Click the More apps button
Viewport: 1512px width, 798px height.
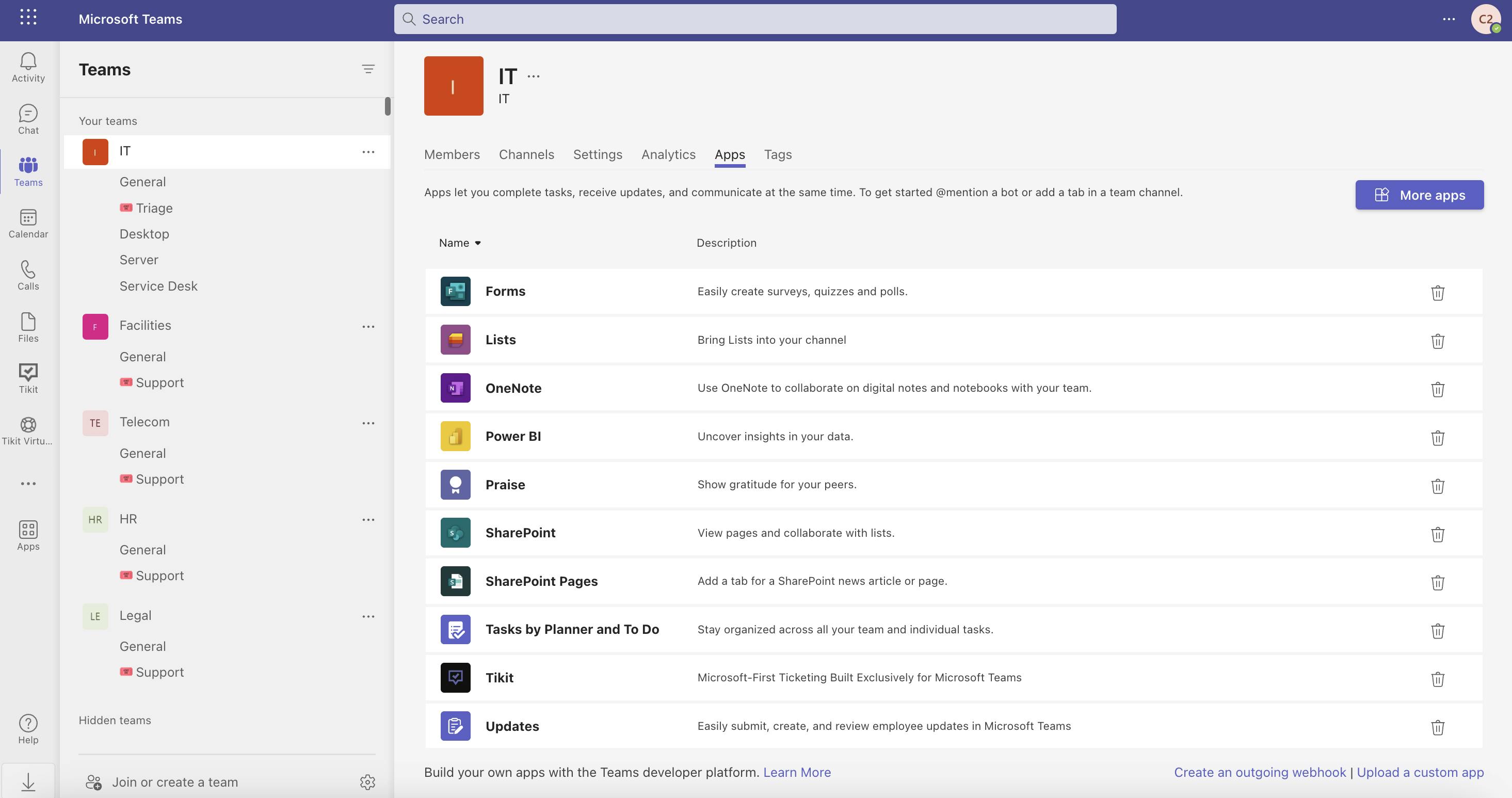[x=1419, y=195]
